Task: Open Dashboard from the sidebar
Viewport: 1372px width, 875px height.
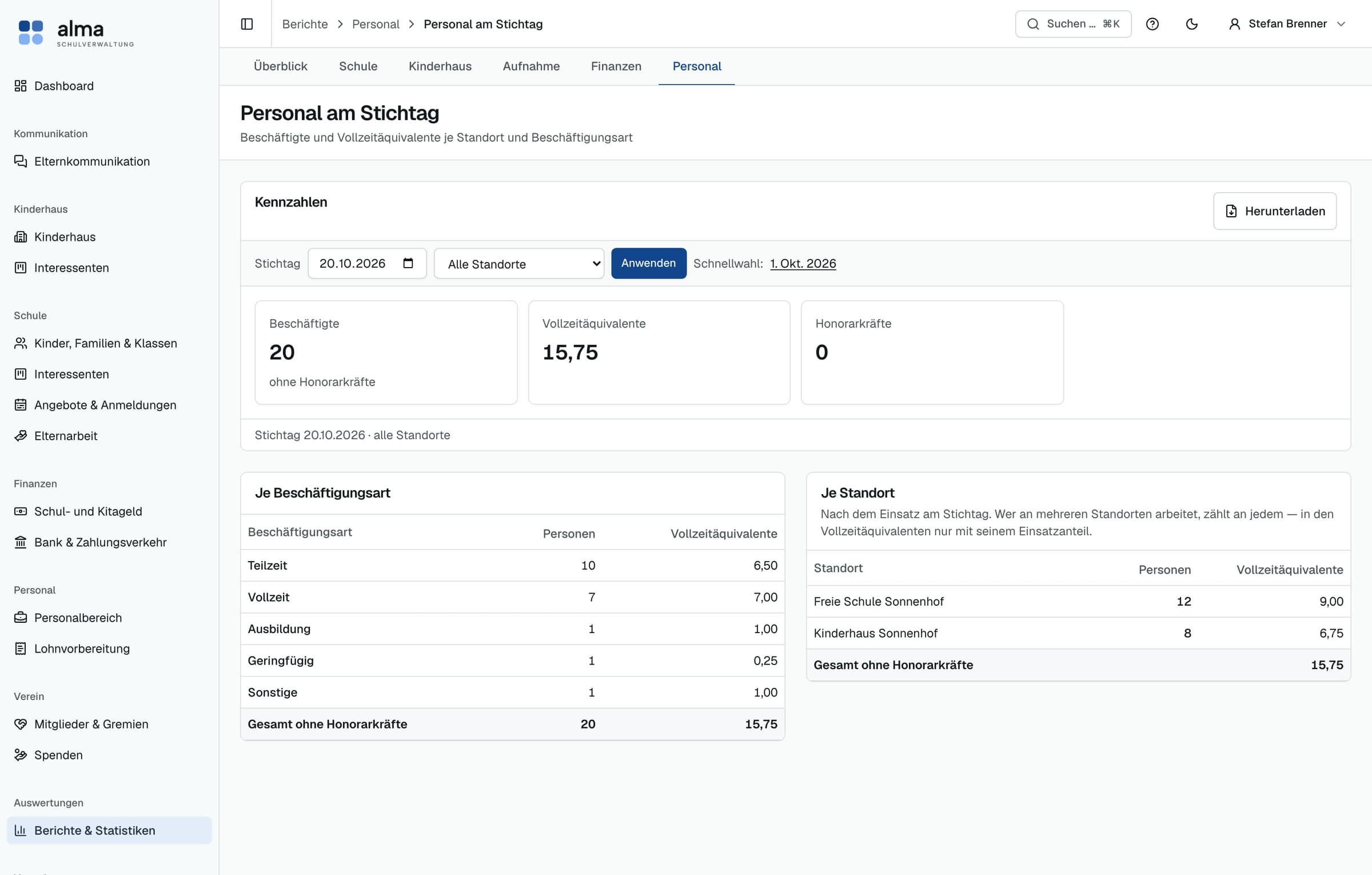Action: coord(109,86)
